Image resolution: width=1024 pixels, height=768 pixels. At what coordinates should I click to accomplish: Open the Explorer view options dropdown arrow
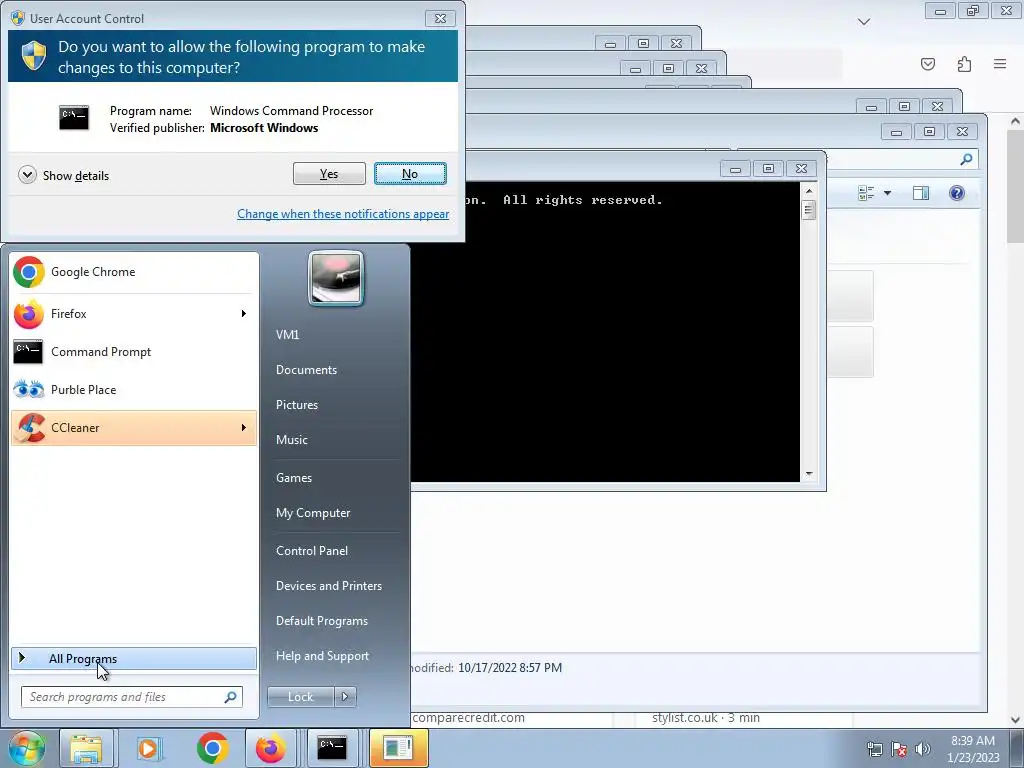coord(888,193)
